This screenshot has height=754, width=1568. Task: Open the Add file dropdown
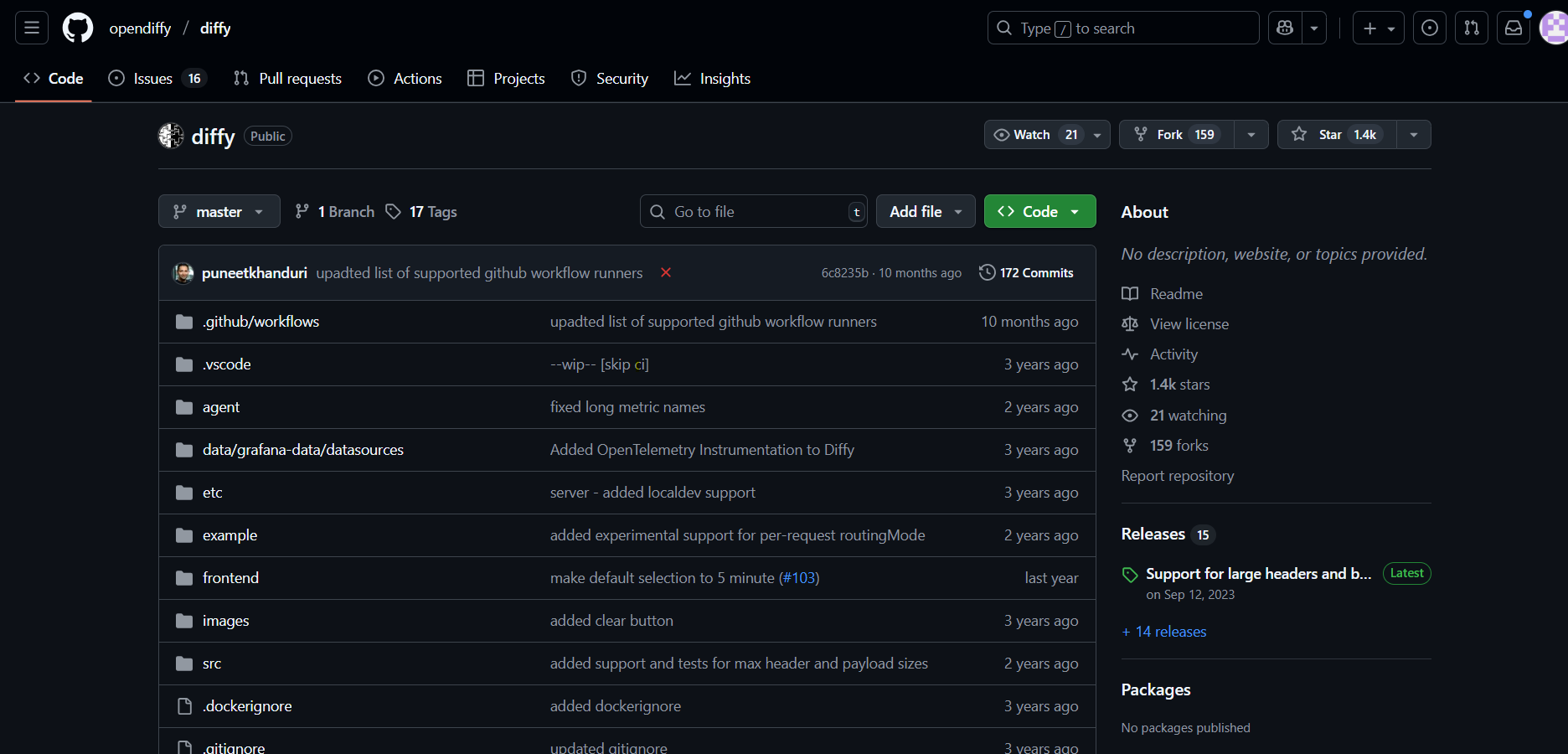tap(925, 211)
